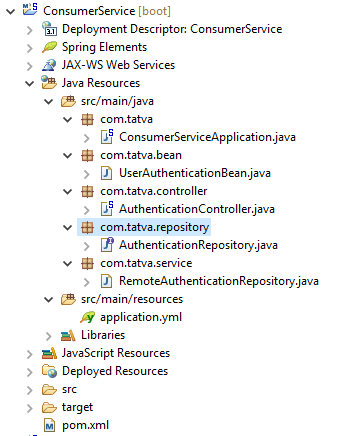Collapse the com.tatva.repository package
Viewport: 361px width, 436px height.
coord(68,228)
